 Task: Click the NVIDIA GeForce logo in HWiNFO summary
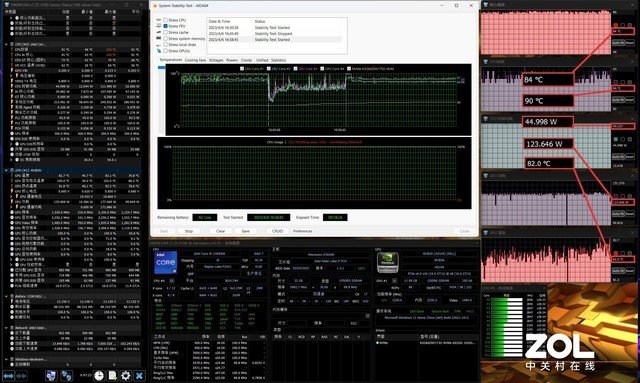388,262
